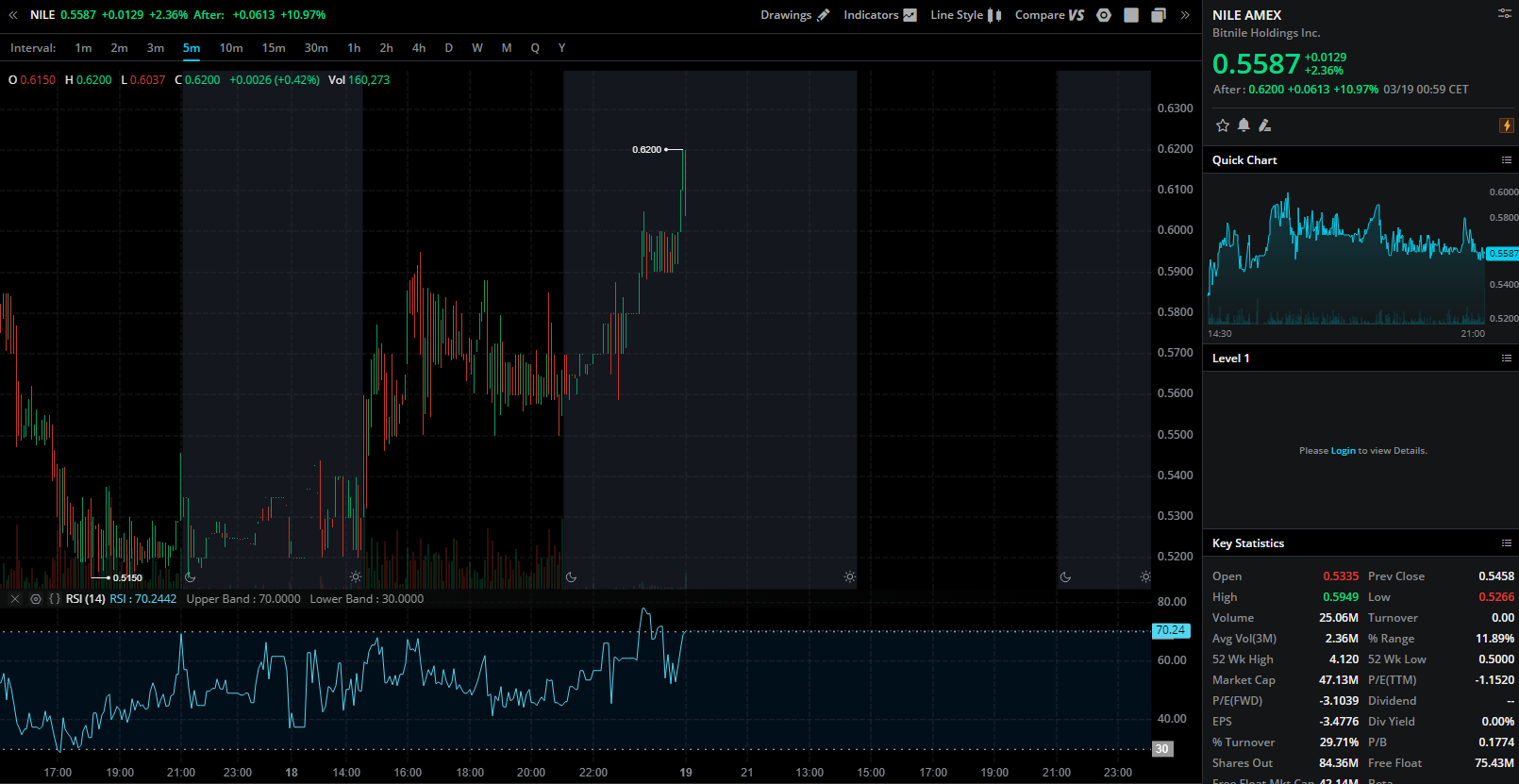Click the 0.5587 tag on Quick Chart
Viewport: 1519px width, 784px height.
tap(1503, 254)
